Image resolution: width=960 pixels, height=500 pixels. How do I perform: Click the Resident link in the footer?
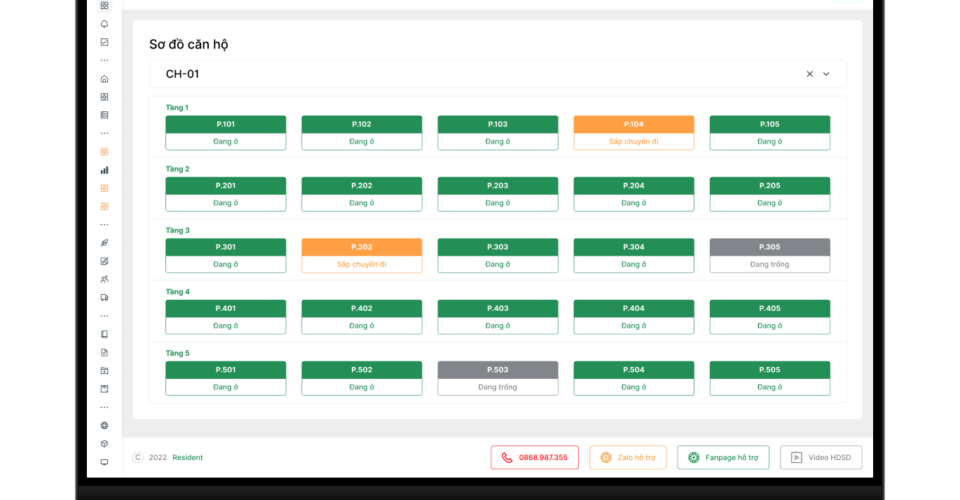[187, 458]
